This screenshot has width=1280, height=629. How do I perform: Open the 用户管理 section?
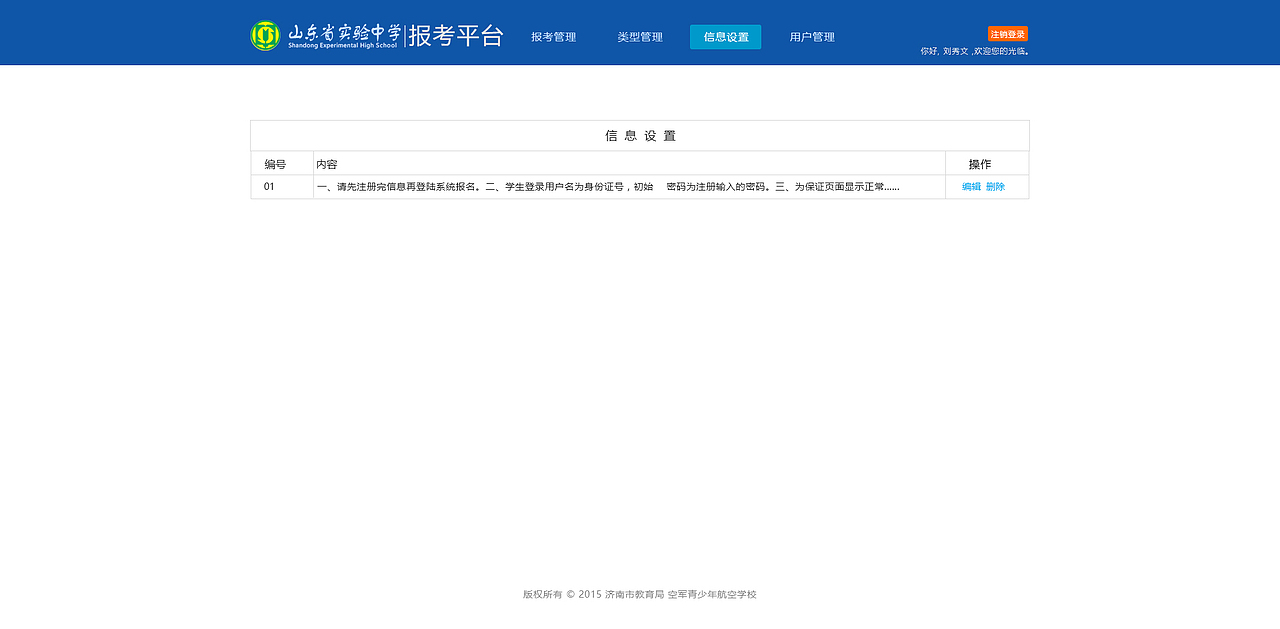[x=811, y=36]
